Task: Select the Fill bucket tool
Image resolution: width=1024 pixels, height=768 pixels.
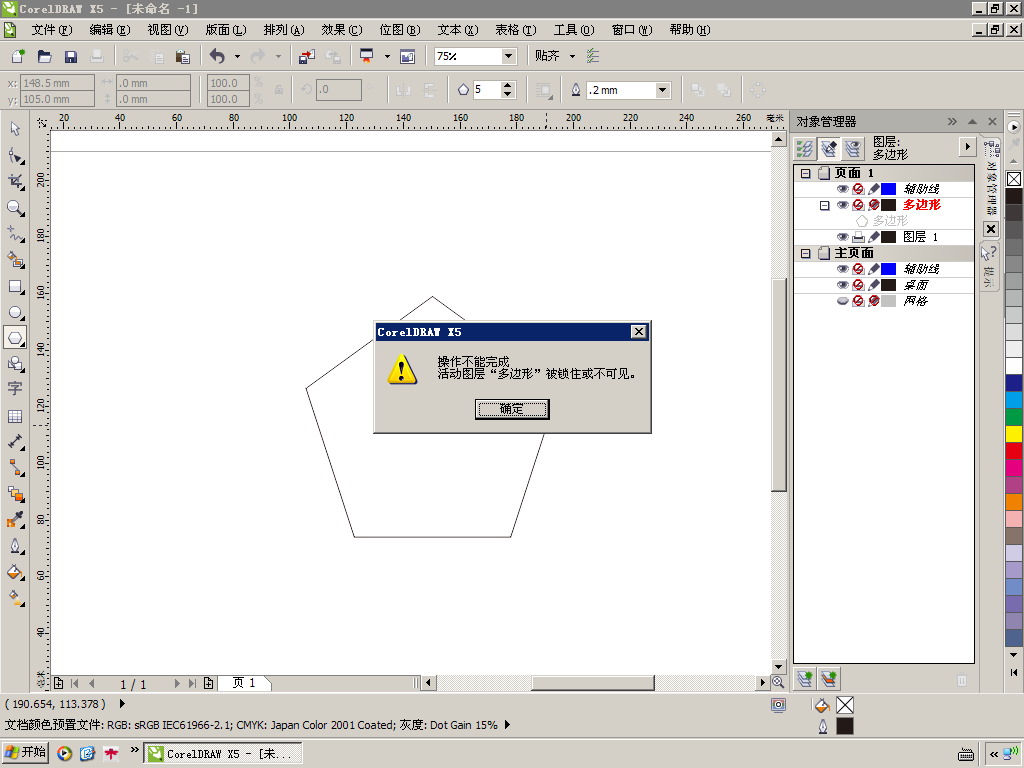Action: (x=15, y=572)
